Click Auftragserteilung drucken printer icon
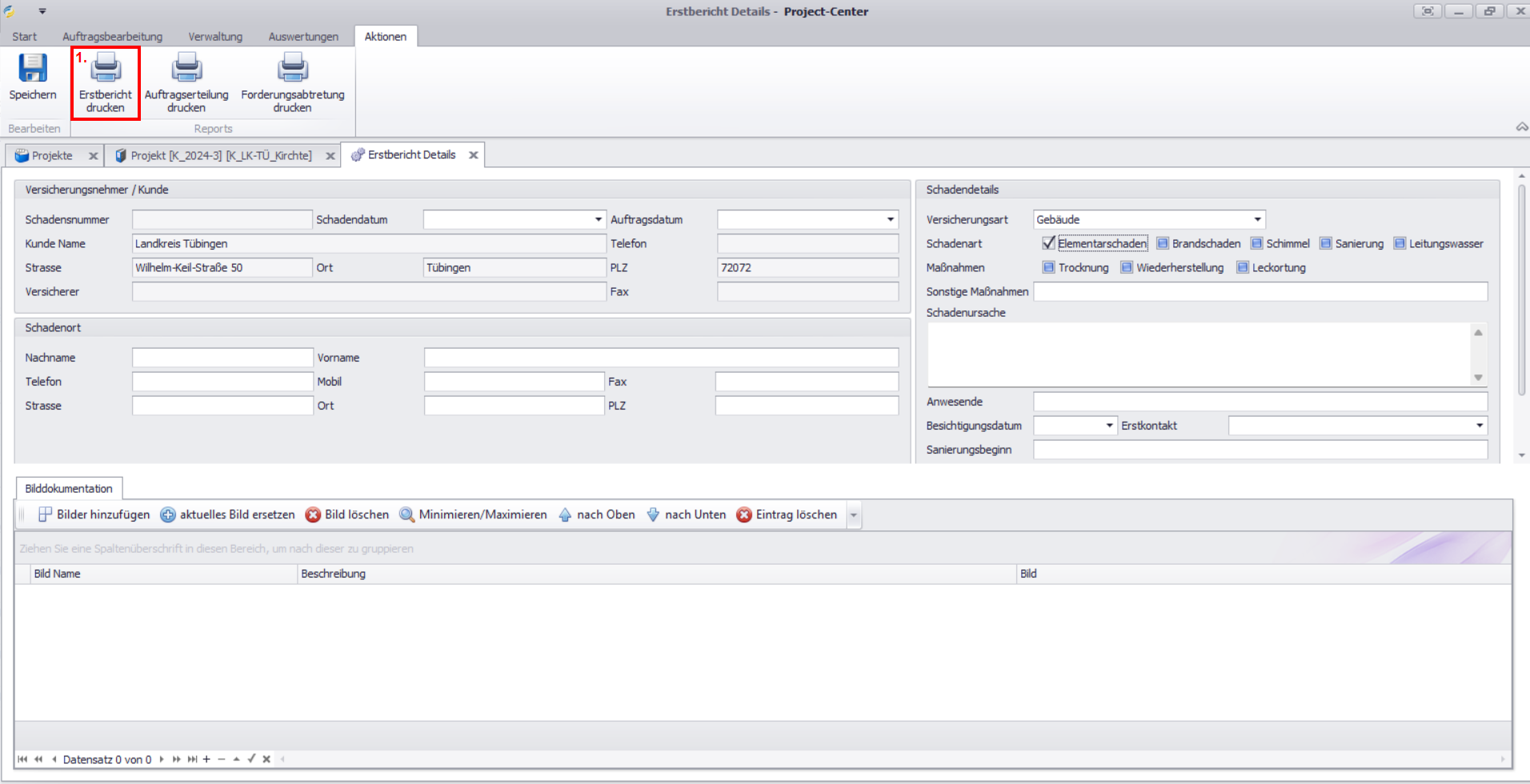The width and height of the screenshot is (1530, 784). (186, 69)
